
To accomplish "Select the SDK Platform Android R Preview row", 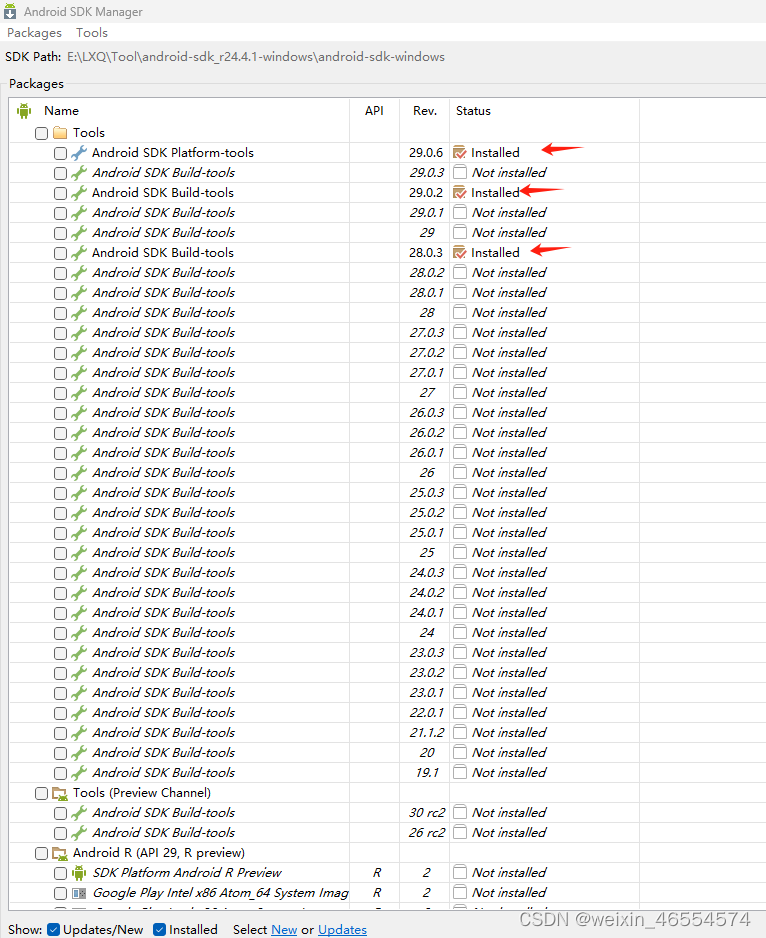I will click(x=187, y=873).
